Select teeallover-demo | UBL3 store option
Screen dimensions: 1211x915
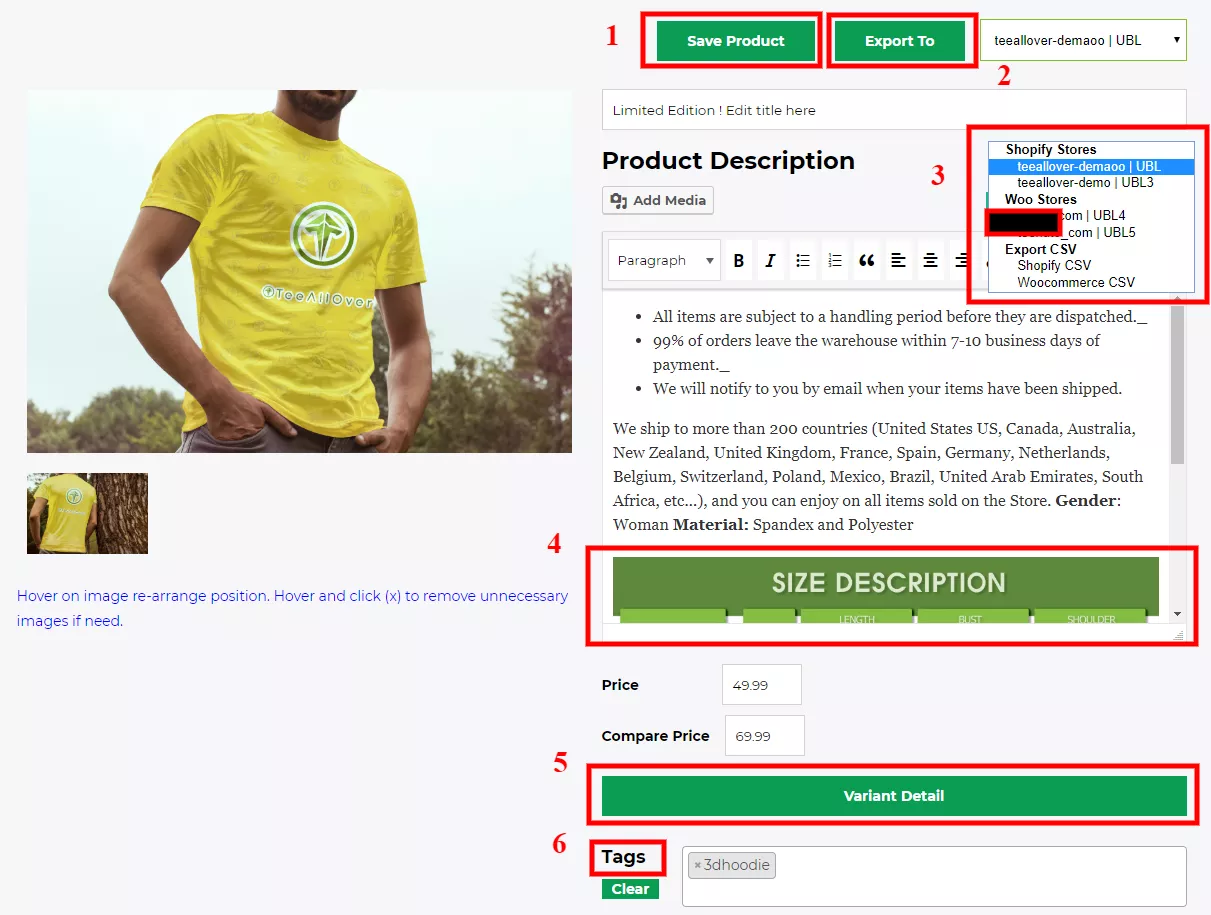[x=1085, y=183]
